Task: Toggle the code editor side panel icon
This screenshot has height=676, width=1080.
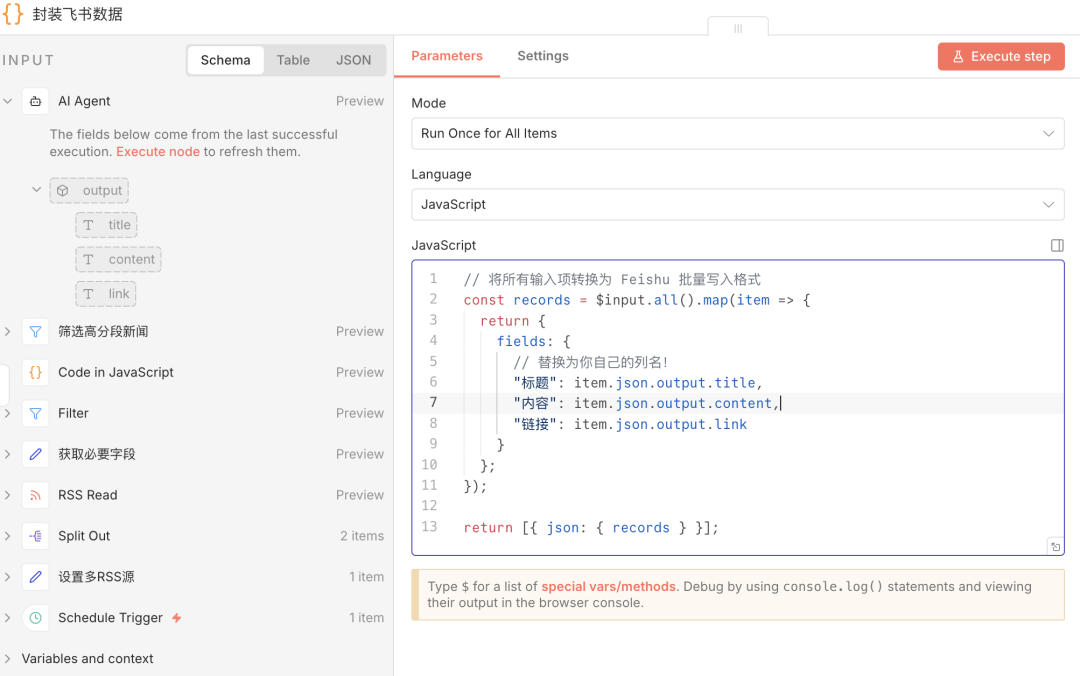Action: (x=1057, y=245)
